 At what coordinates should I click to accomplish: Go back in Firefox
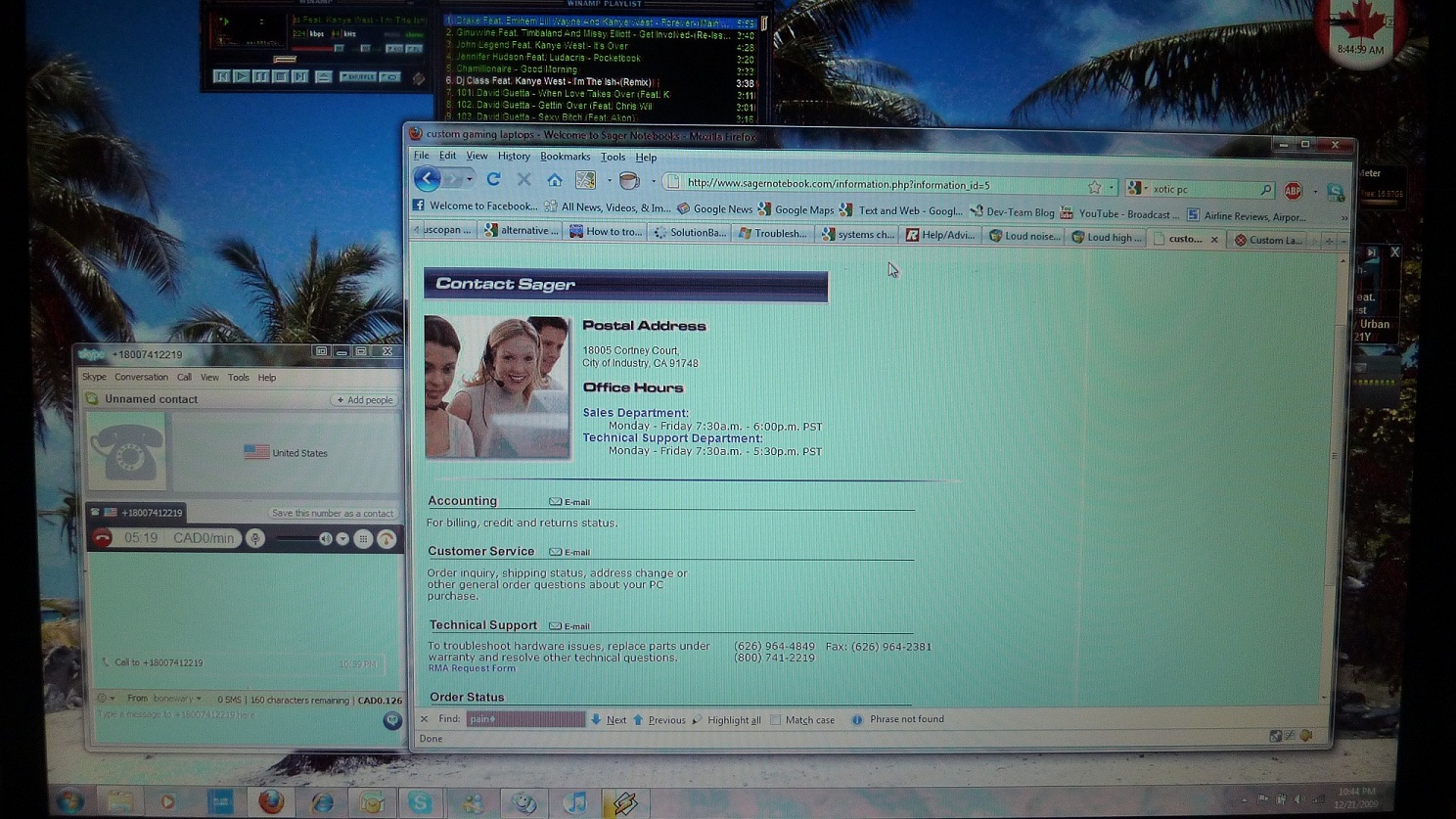pyautogui.click(x=427, y=179)
